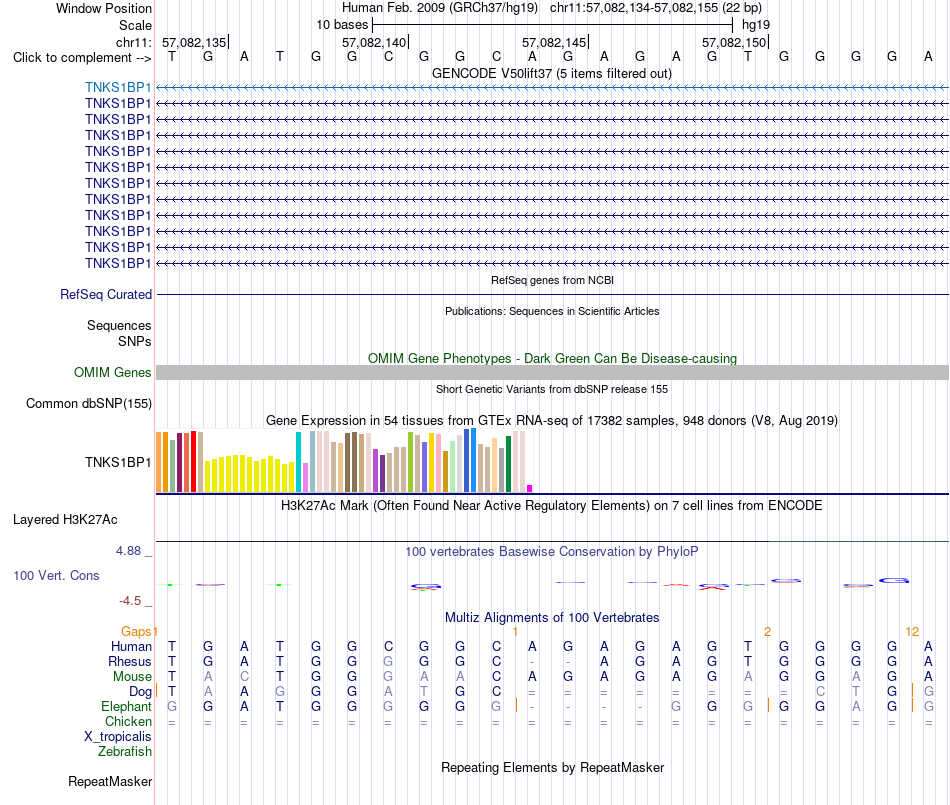Click position marker 57,082,140
950x805 pixels.
point(374,42)
